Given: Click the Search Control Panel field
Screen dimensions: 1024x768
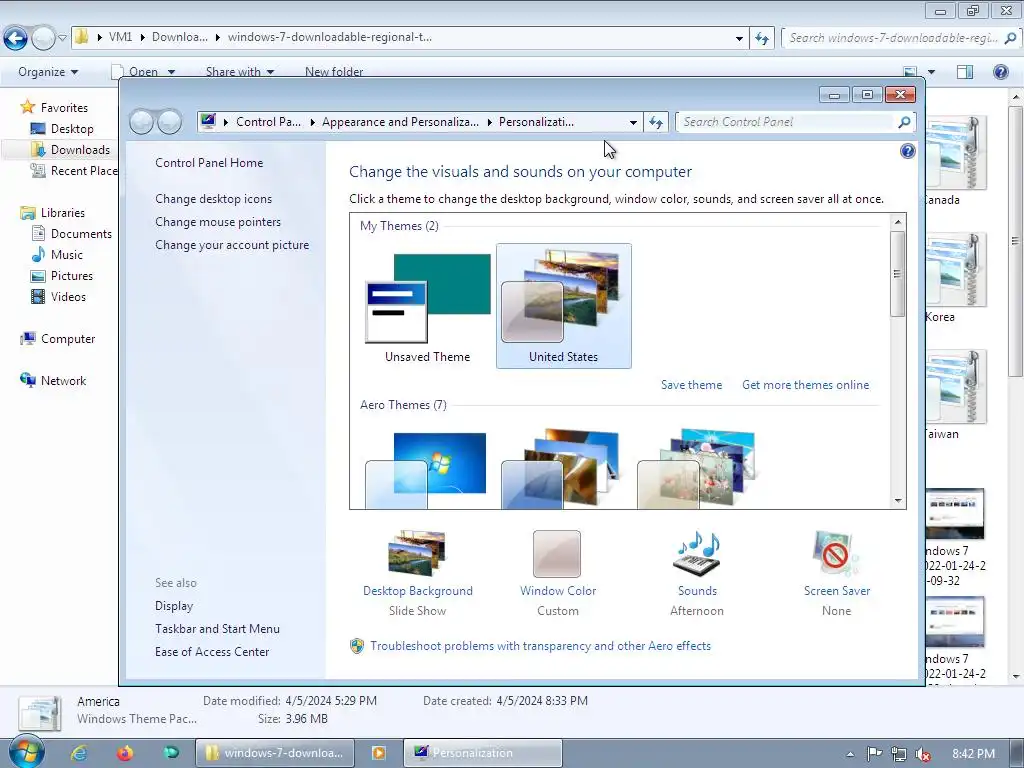Looking at the screenshot, I should click(787, 122).
